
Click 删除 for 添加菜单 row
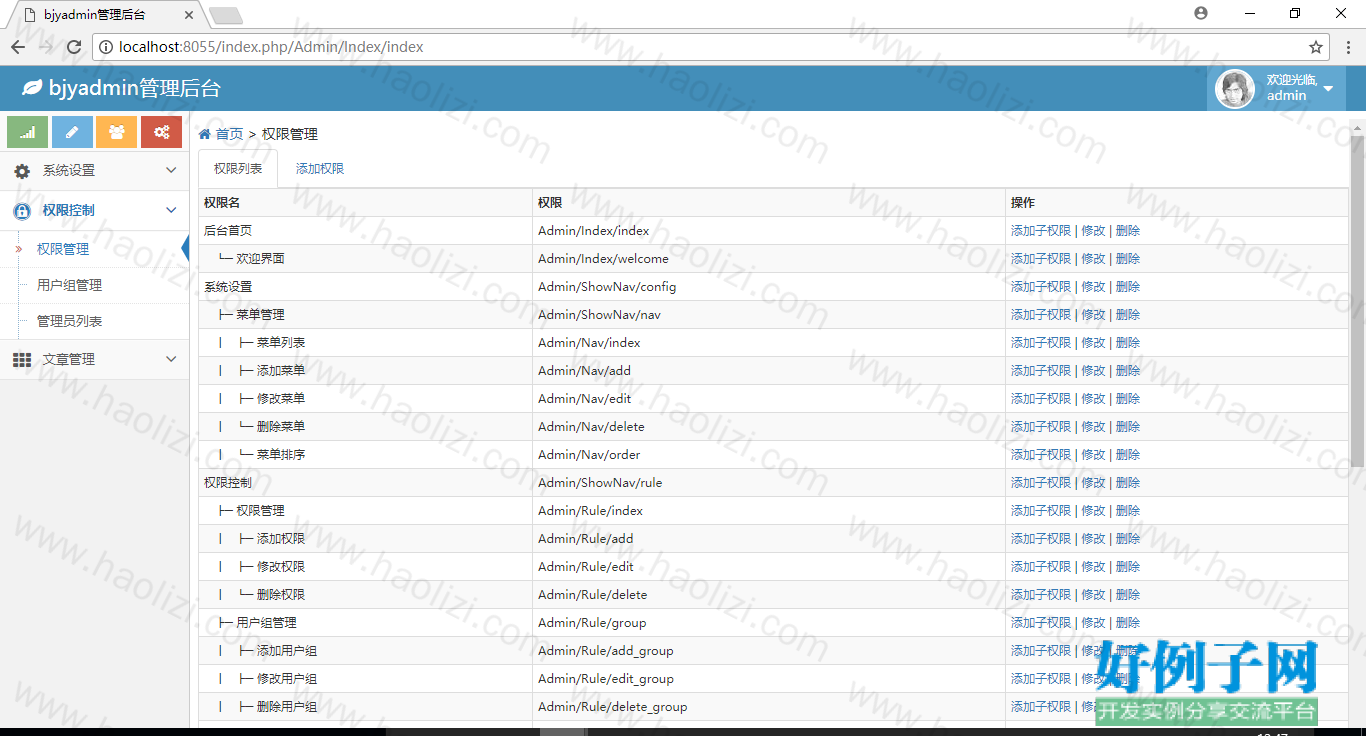tap(1128, 371)
